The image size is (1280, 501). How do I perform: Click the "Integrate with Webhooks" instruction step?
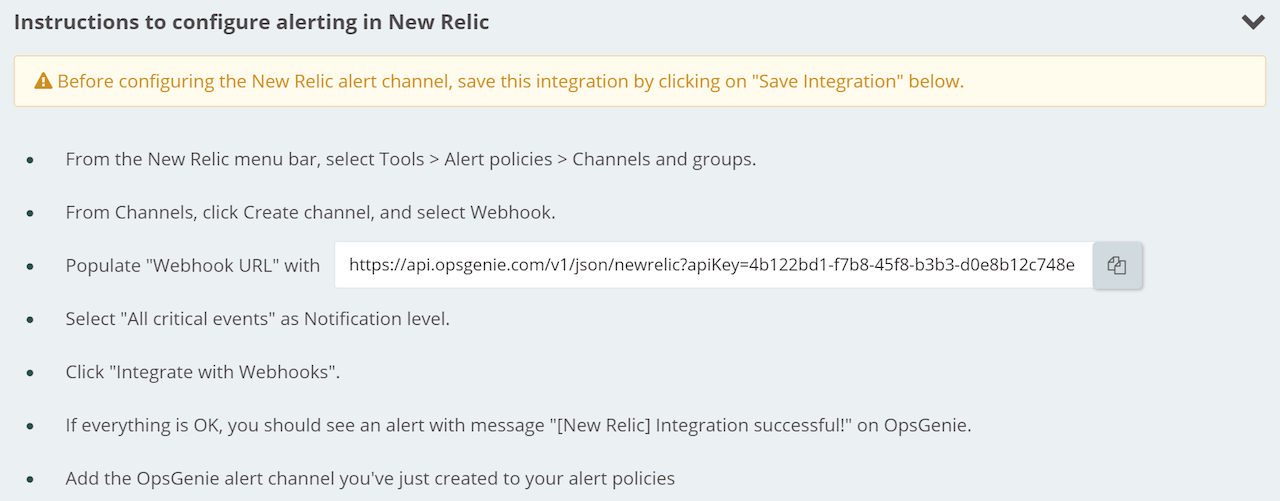203,372
